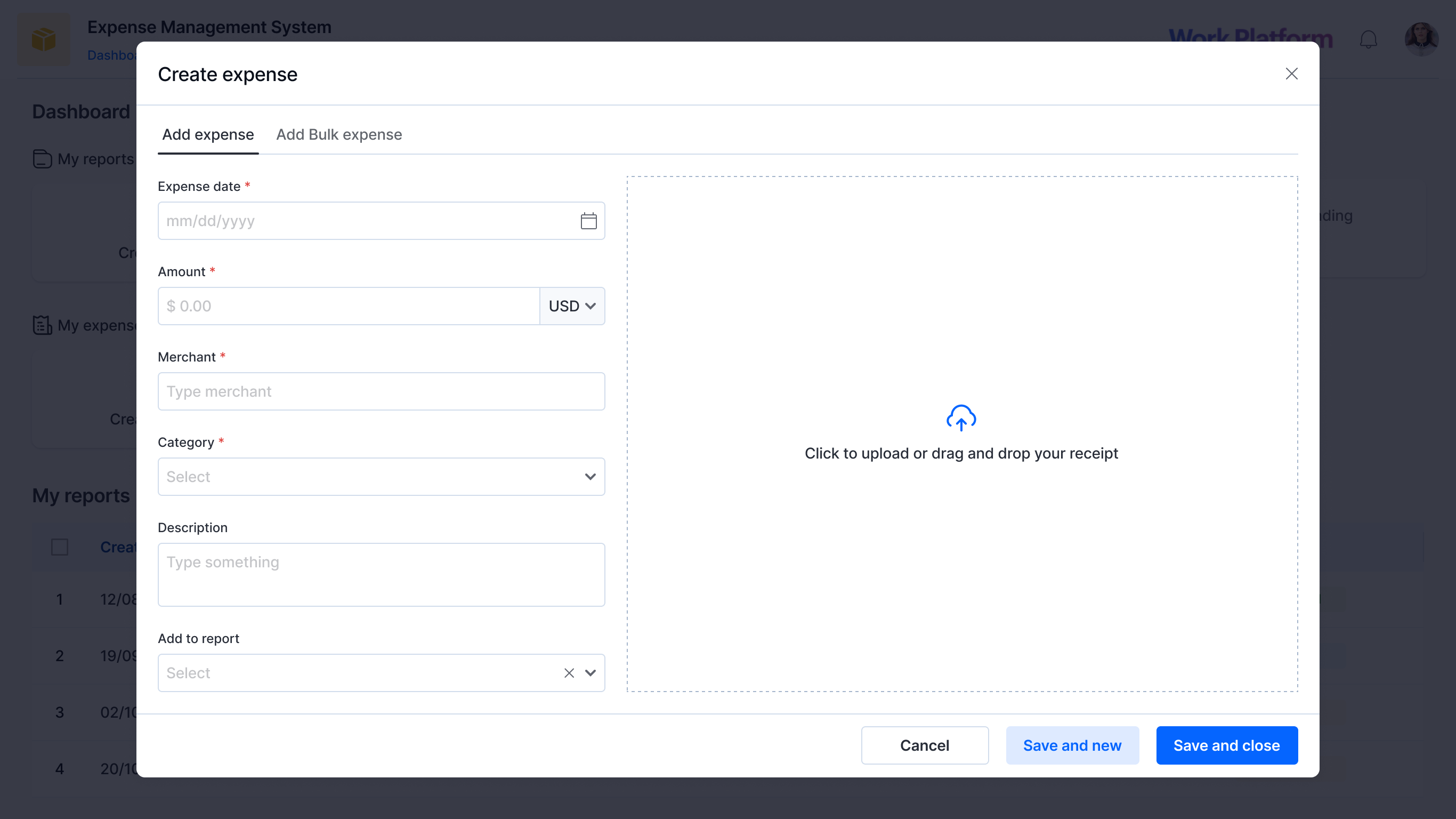Focus the Description text area

tap(382, 575)
